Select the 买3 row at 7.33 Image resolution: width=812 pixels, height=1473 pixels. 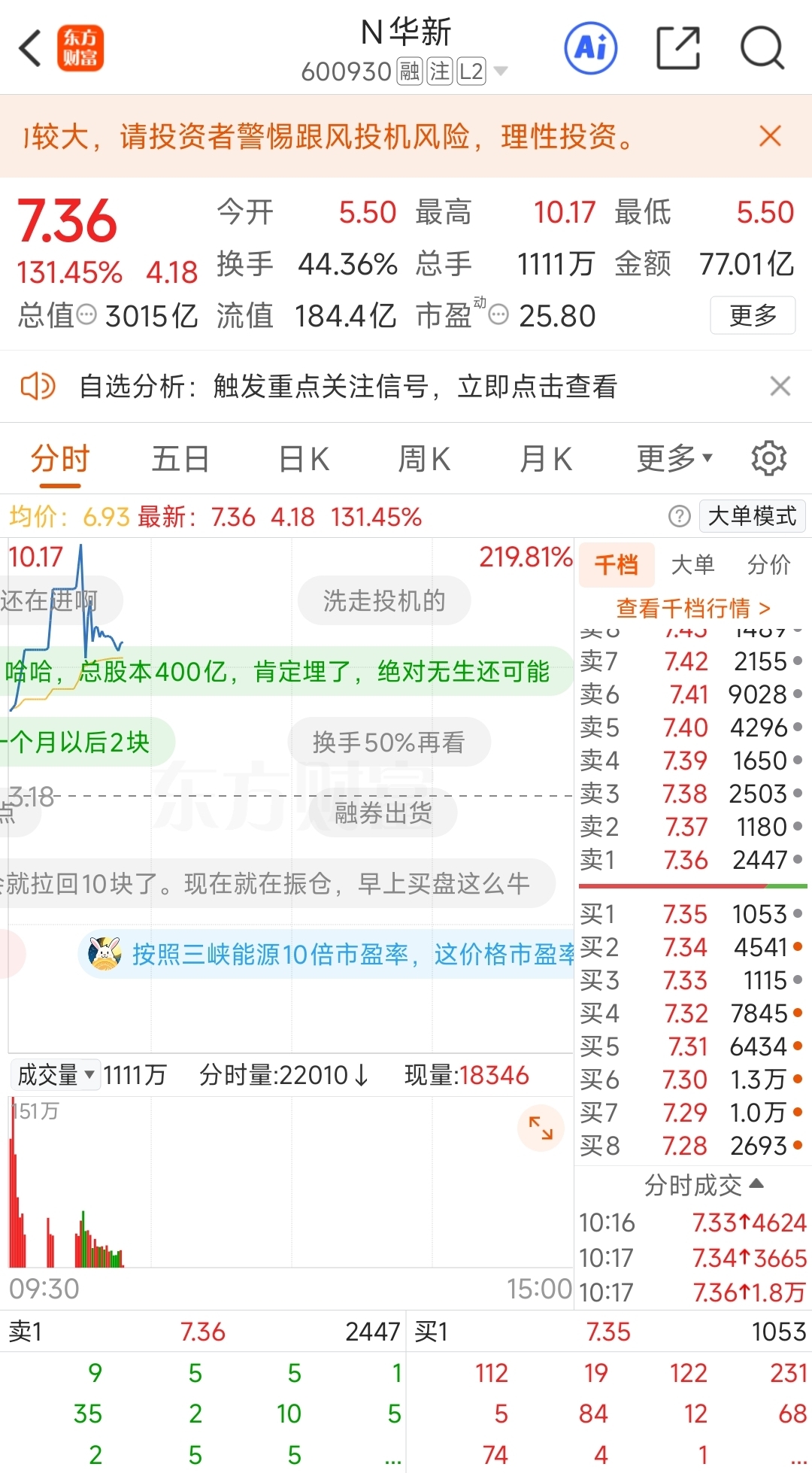tap(692, 980)
